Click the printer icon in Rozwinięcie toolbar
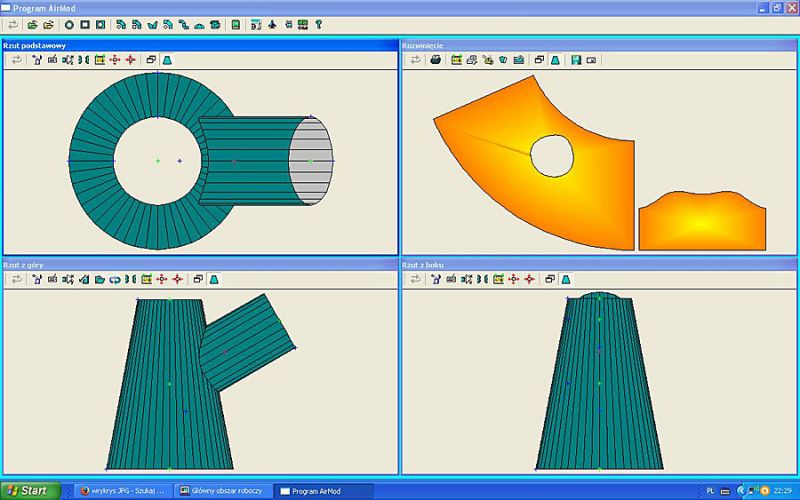 point(436,60)
